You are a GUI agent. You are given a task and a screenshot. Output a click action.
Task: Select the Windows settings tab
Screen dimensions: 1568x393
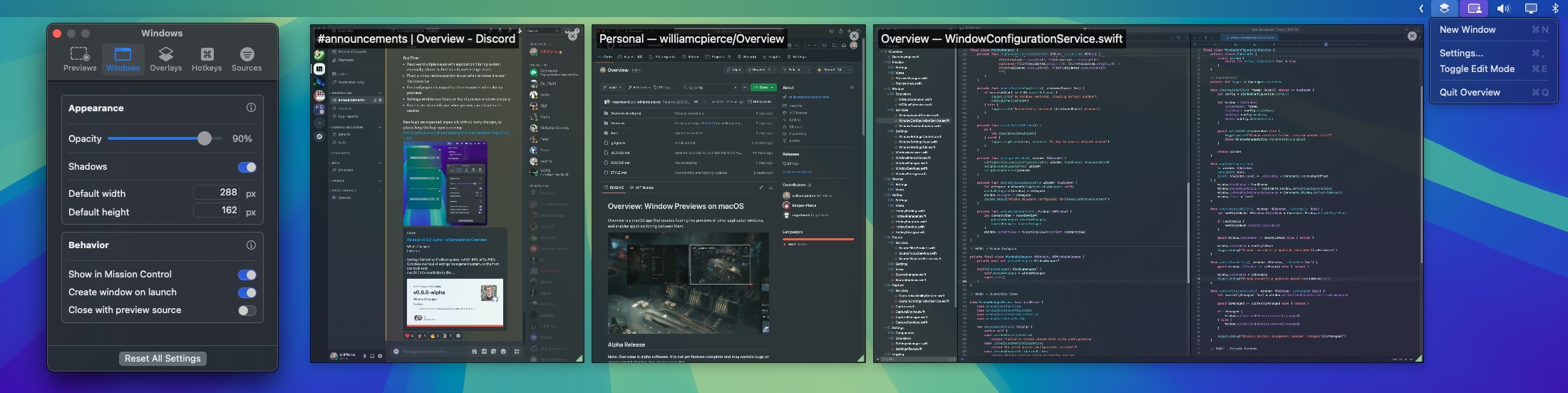tap(123, 59)
